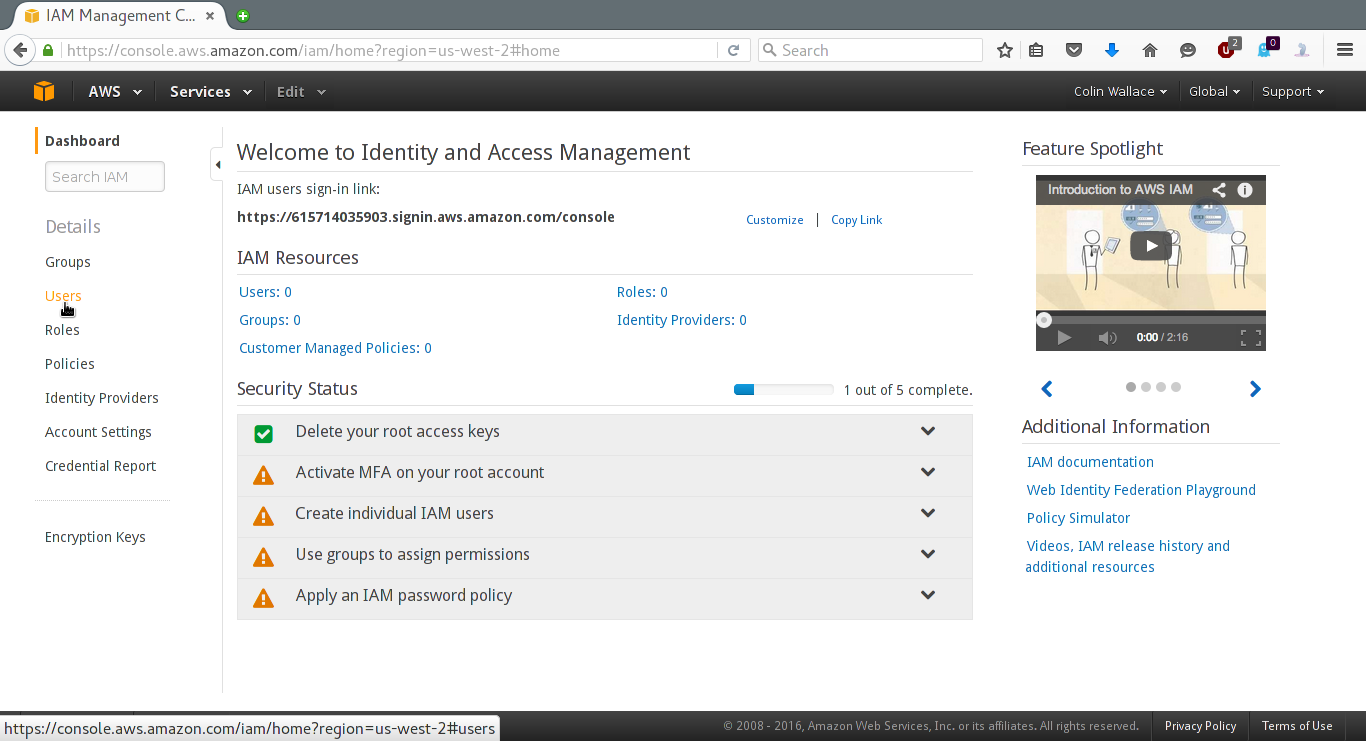Click the Security Status progress bar
The width and height of the screenshot is (1366, 741).
[783, 390]
